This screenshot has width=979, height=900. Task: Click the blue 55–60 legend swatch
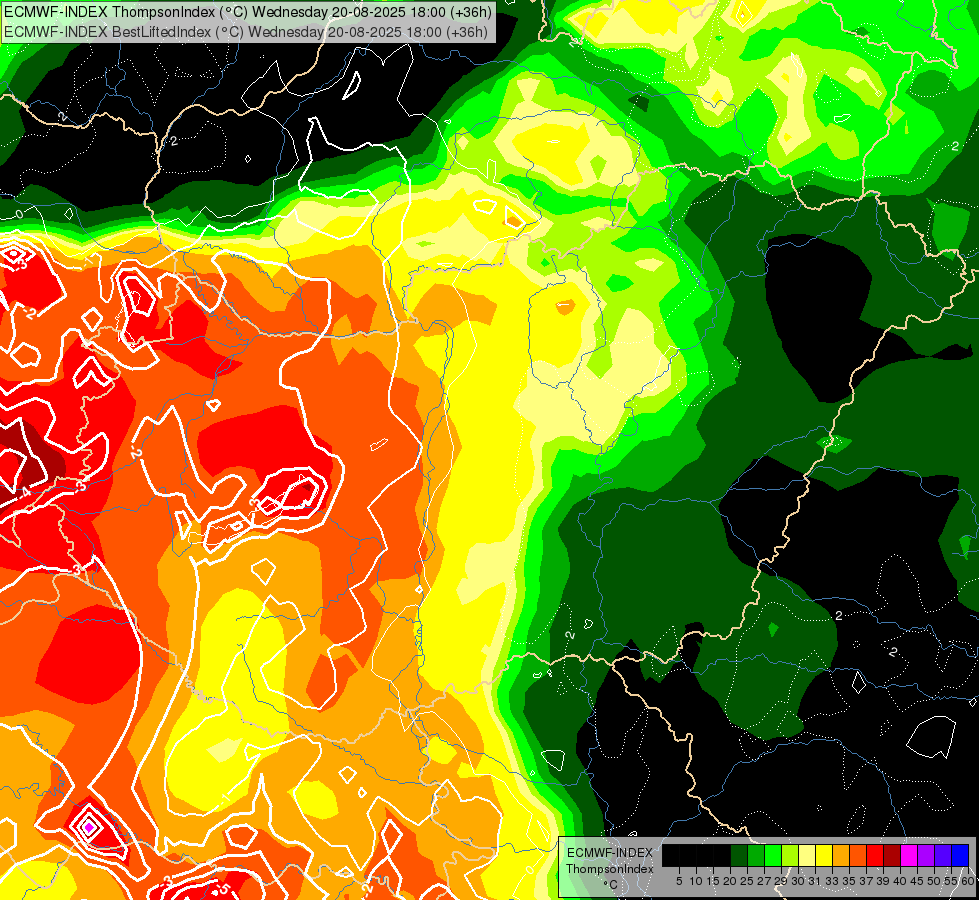(x=960, y=856)
